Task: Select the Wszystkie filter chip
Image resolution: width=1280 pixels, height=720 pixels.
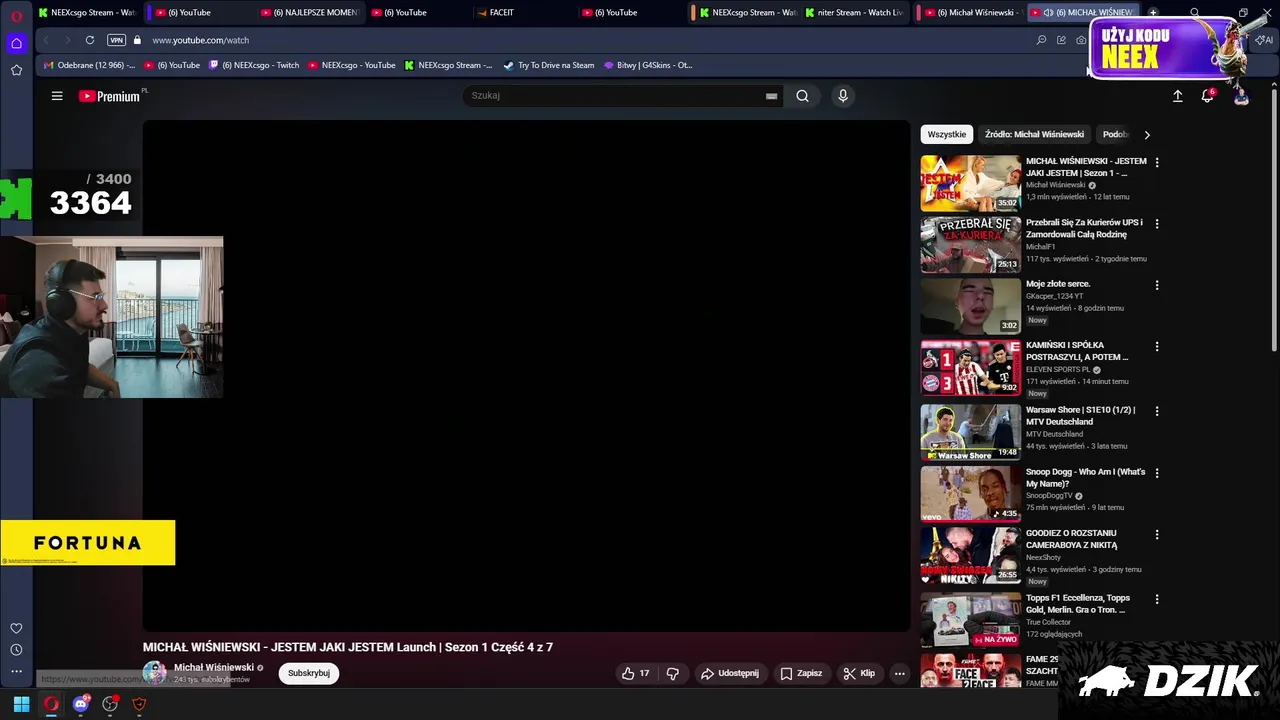Action: [947, 134]
